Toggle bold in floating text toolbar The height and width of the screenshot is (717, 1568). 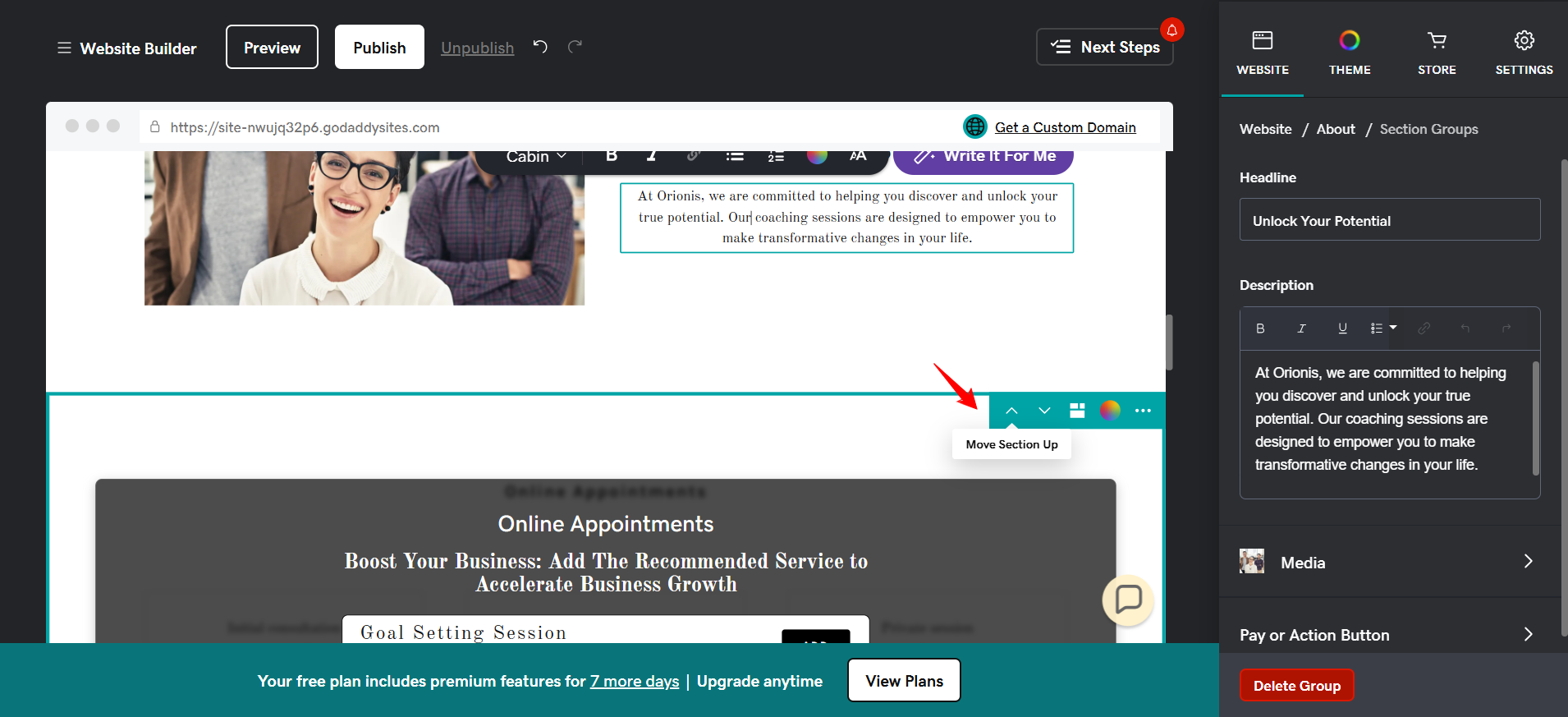pos(612,157)
